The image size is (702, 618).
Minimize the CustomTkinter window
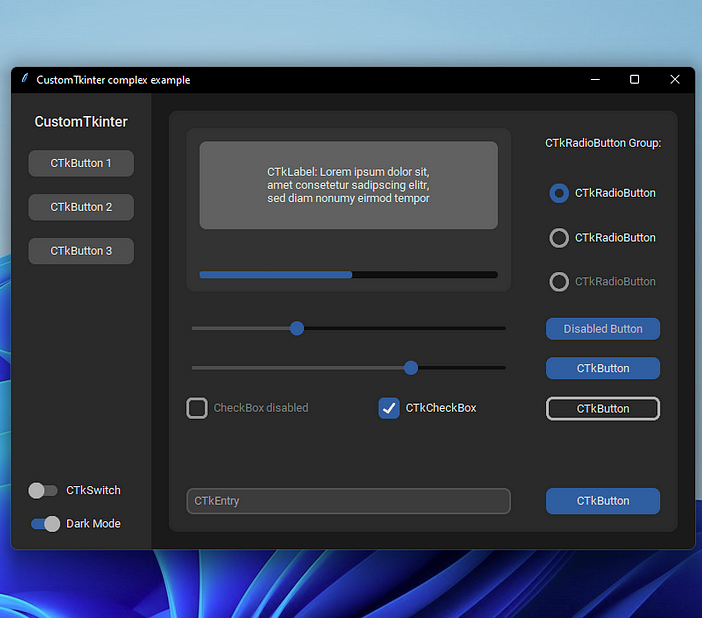pyautogui.click(x=595, y=80)
